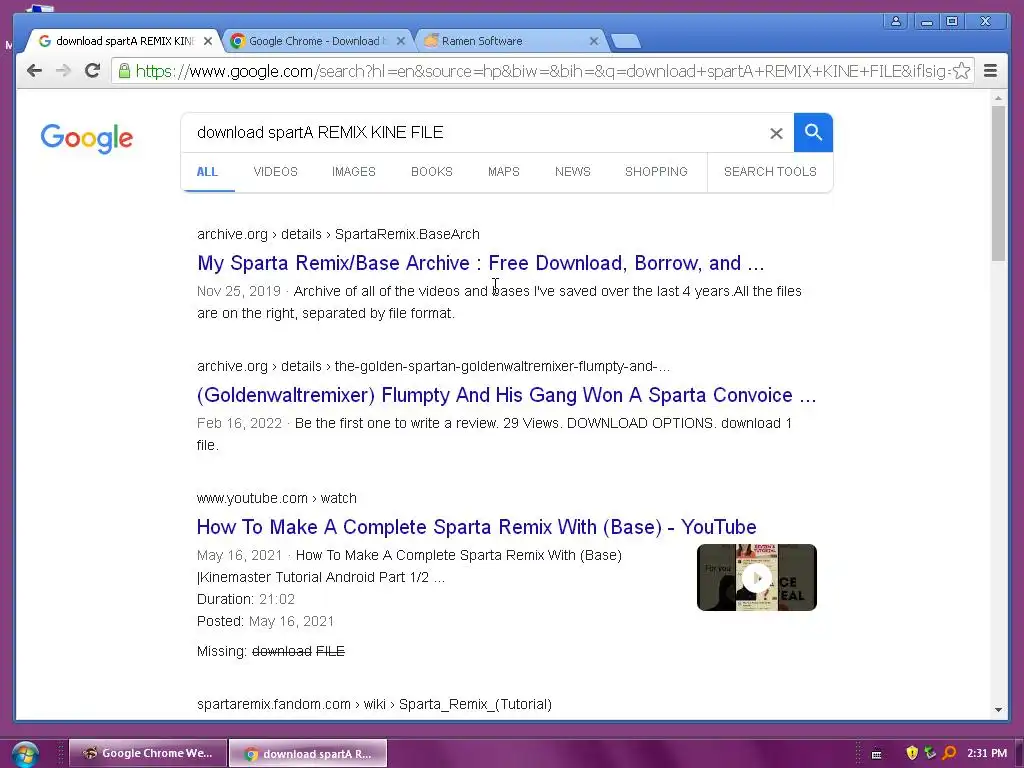Click the forward navigation arrow

click(x=63, y=71)
